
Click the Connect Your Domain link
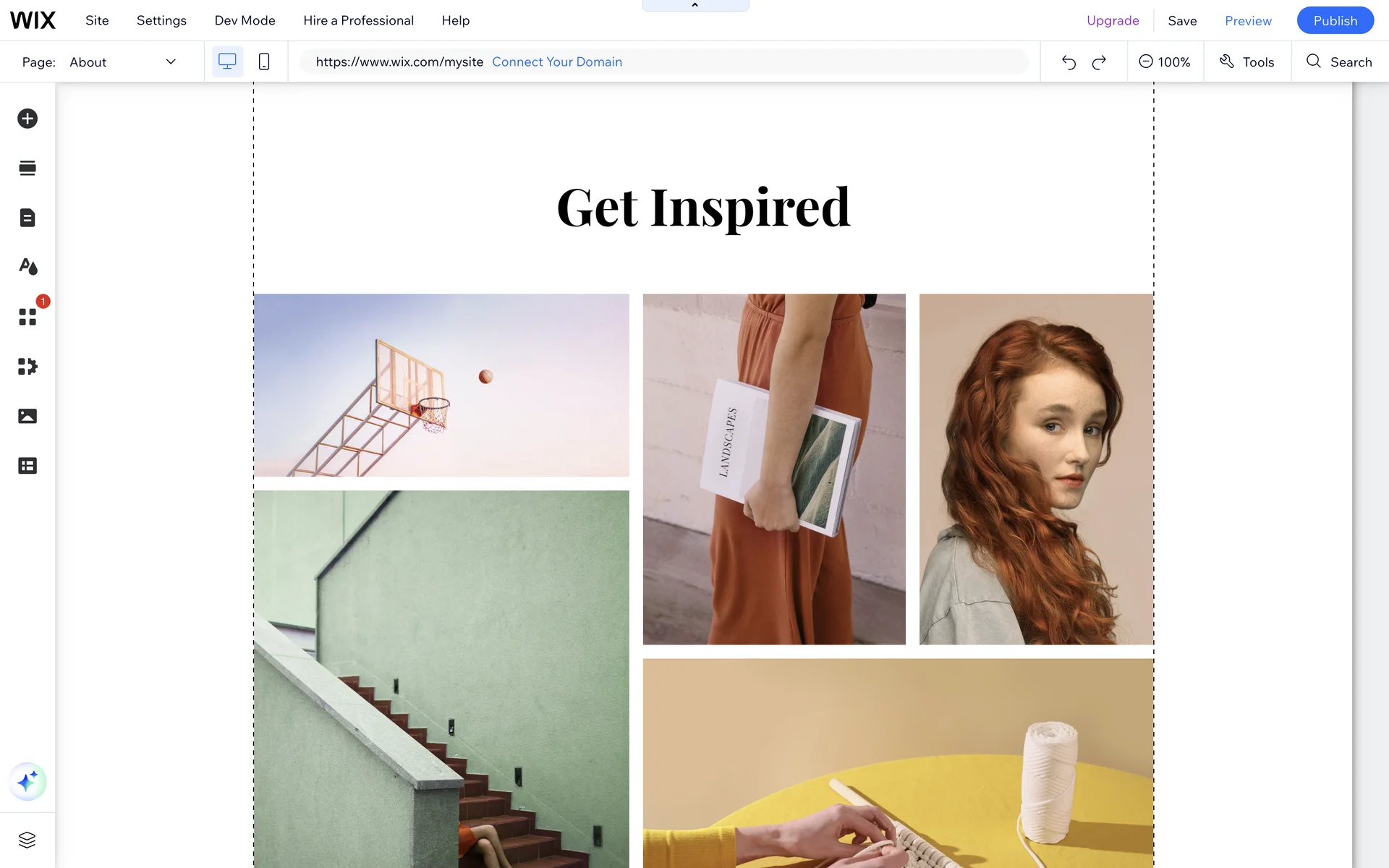click(x=557, y=62)
